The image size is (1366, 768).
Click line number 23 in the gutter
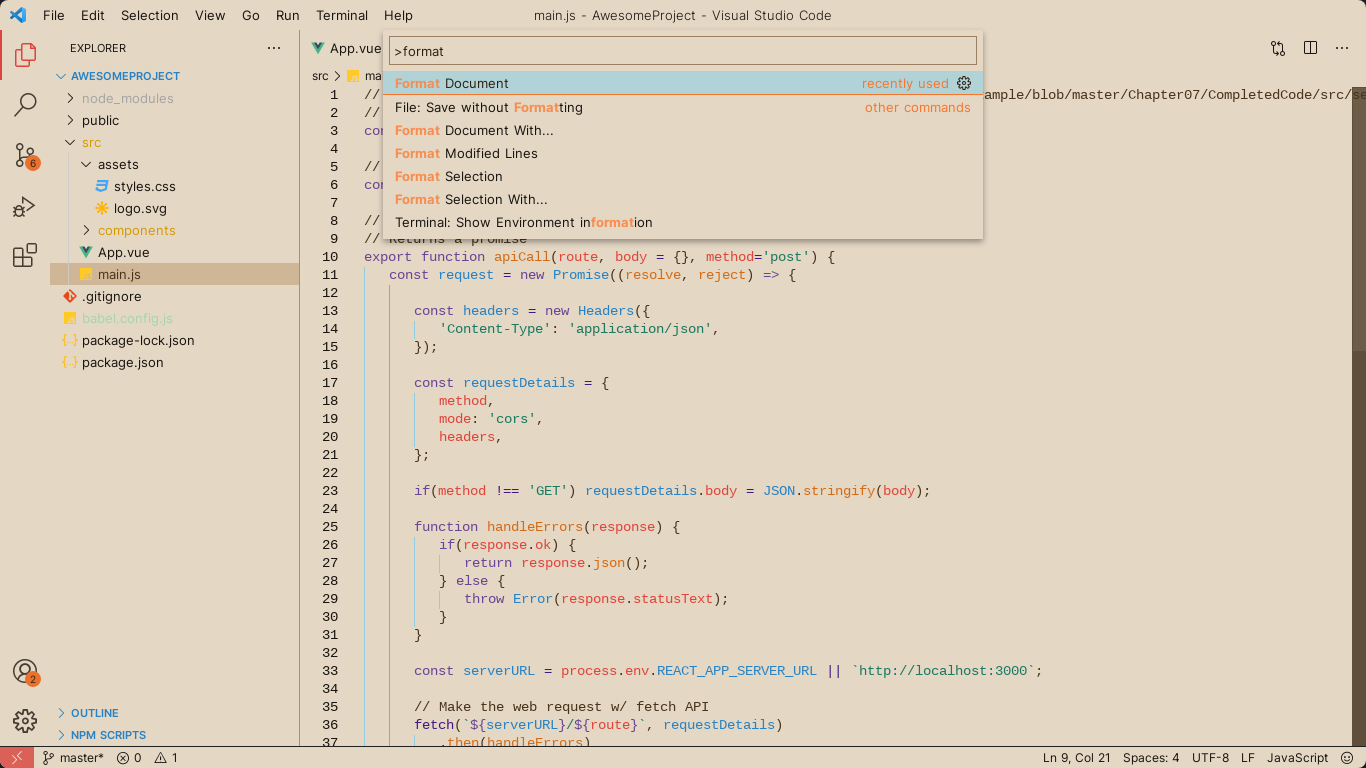[x=331, y=491]
